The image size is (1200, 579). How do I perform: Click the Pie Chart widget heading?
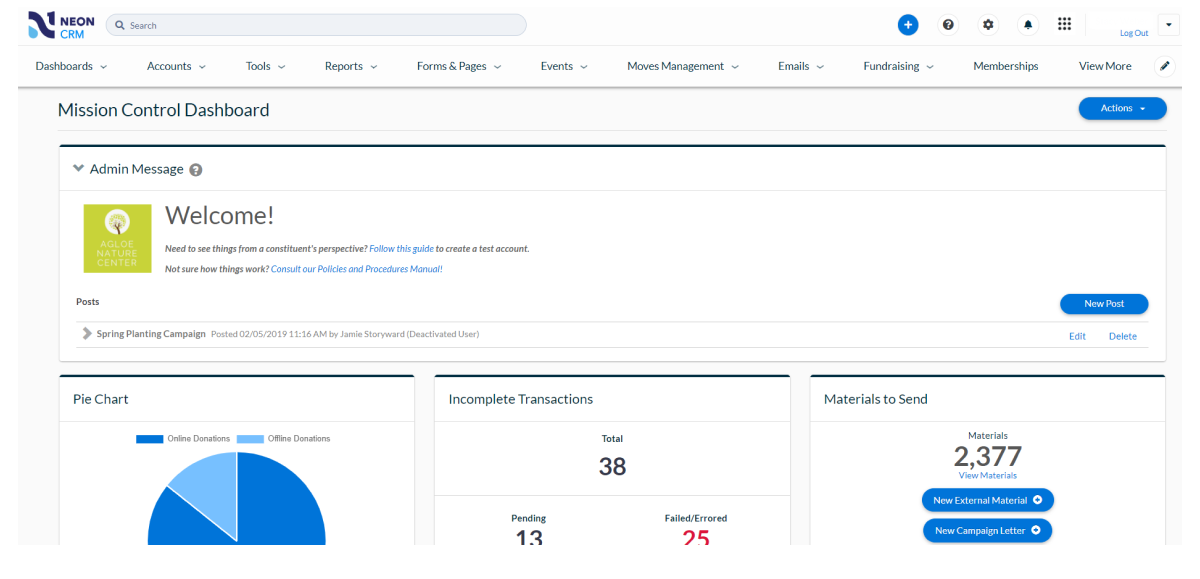pyautogui.click(x=101, y=399)
